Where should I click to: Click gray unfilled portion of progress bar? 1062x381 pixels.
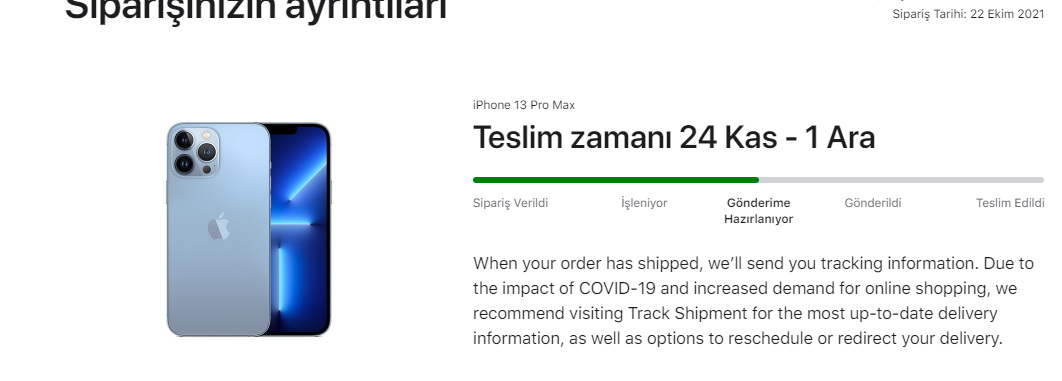[x=901, y=180]
